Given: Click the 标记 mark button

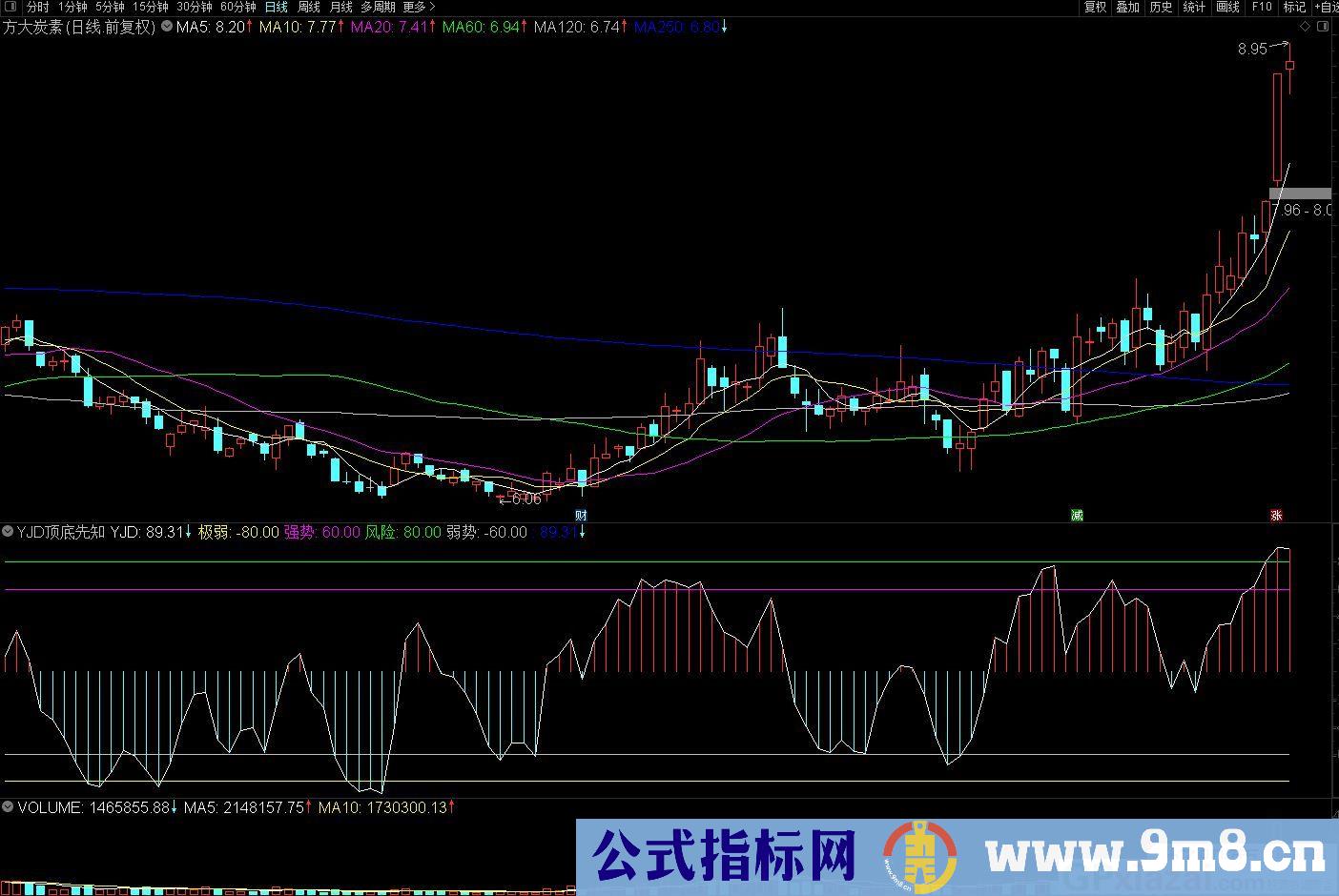Looking at the screenshot, I should coord(1294,7).
